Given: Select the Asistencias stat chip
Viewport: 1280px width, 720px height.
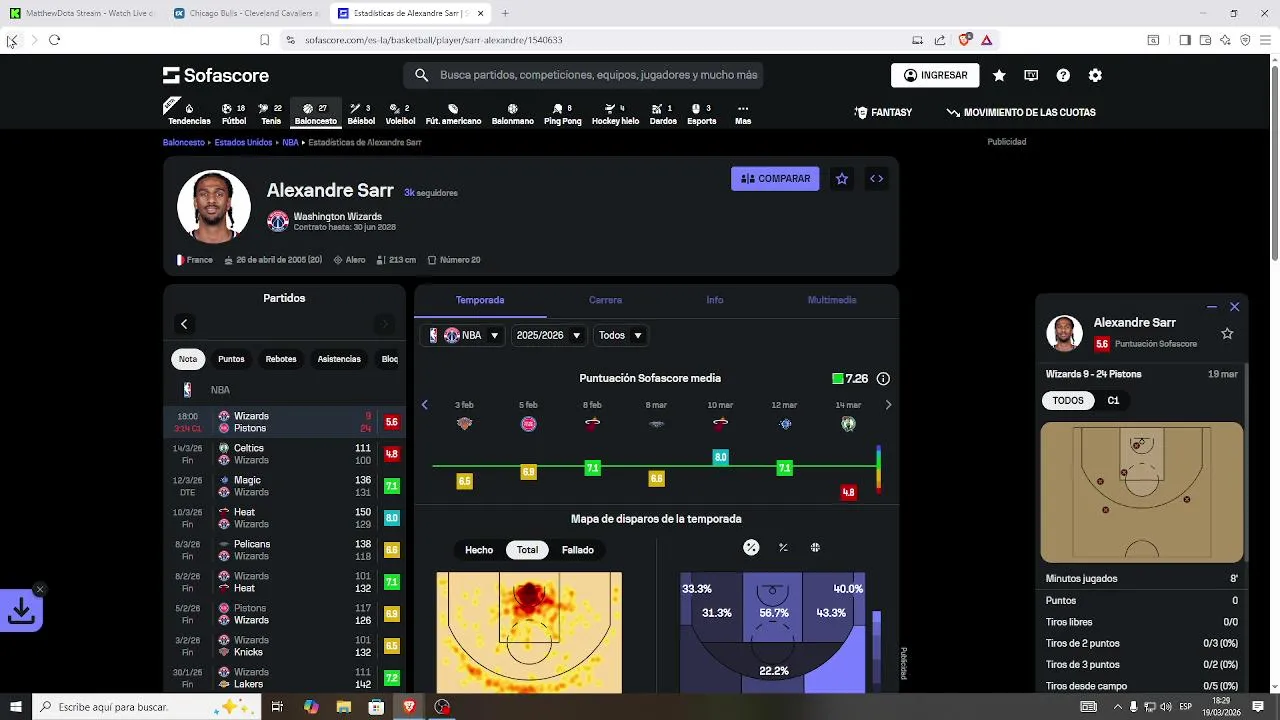Looking at the screenshot, I should click(339, 359).
